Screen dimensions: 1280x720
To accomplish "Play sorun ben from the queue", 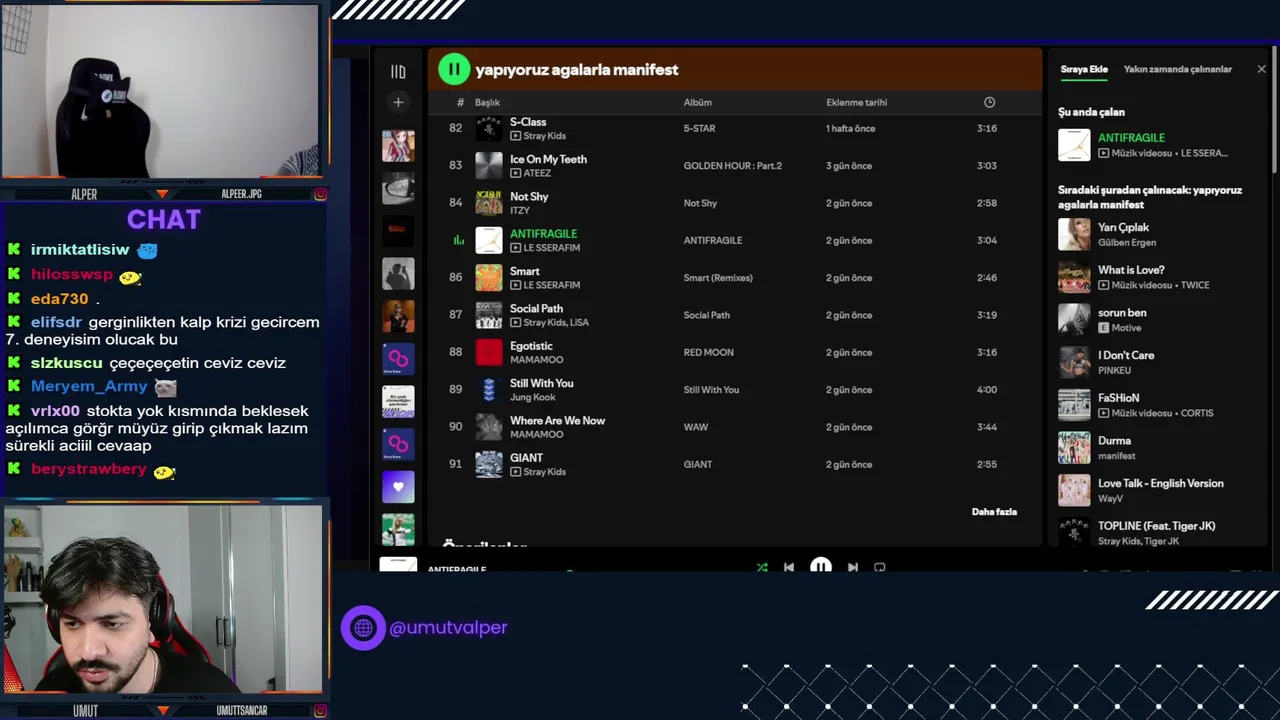I will tap(1160, 320).
